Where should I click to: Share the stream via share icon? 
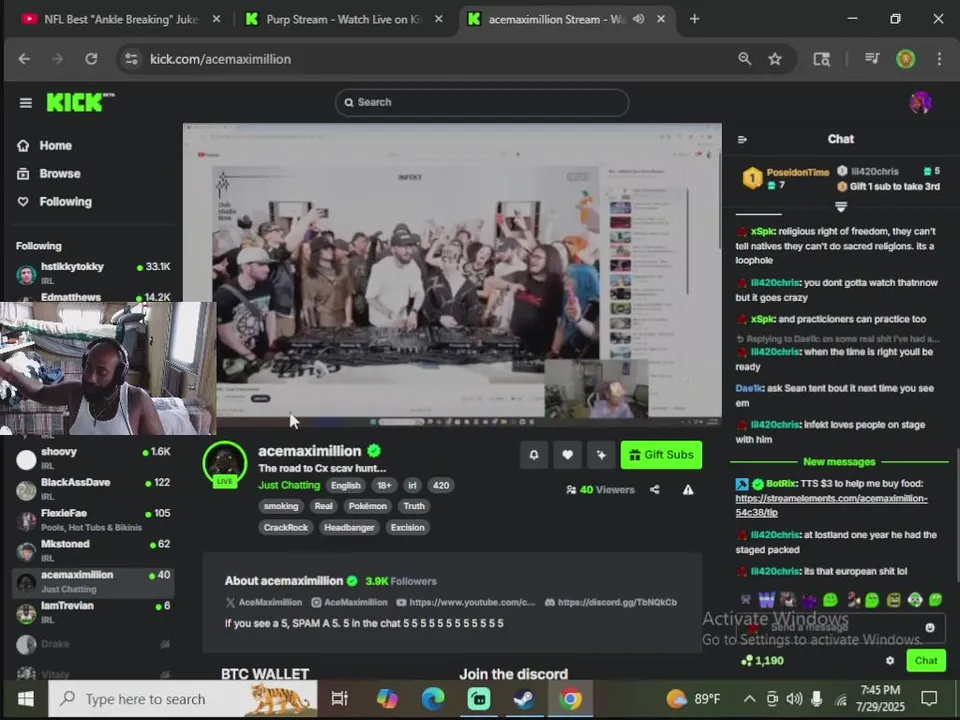pyautogui.click(x=654, y=490)
